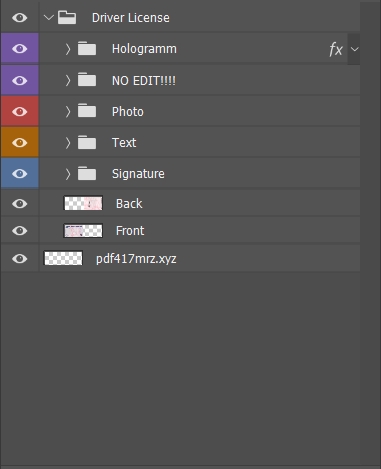Screen dimensions: 381x469
Task: Expand the Text group chevron
Action: (x=68, y=143)
